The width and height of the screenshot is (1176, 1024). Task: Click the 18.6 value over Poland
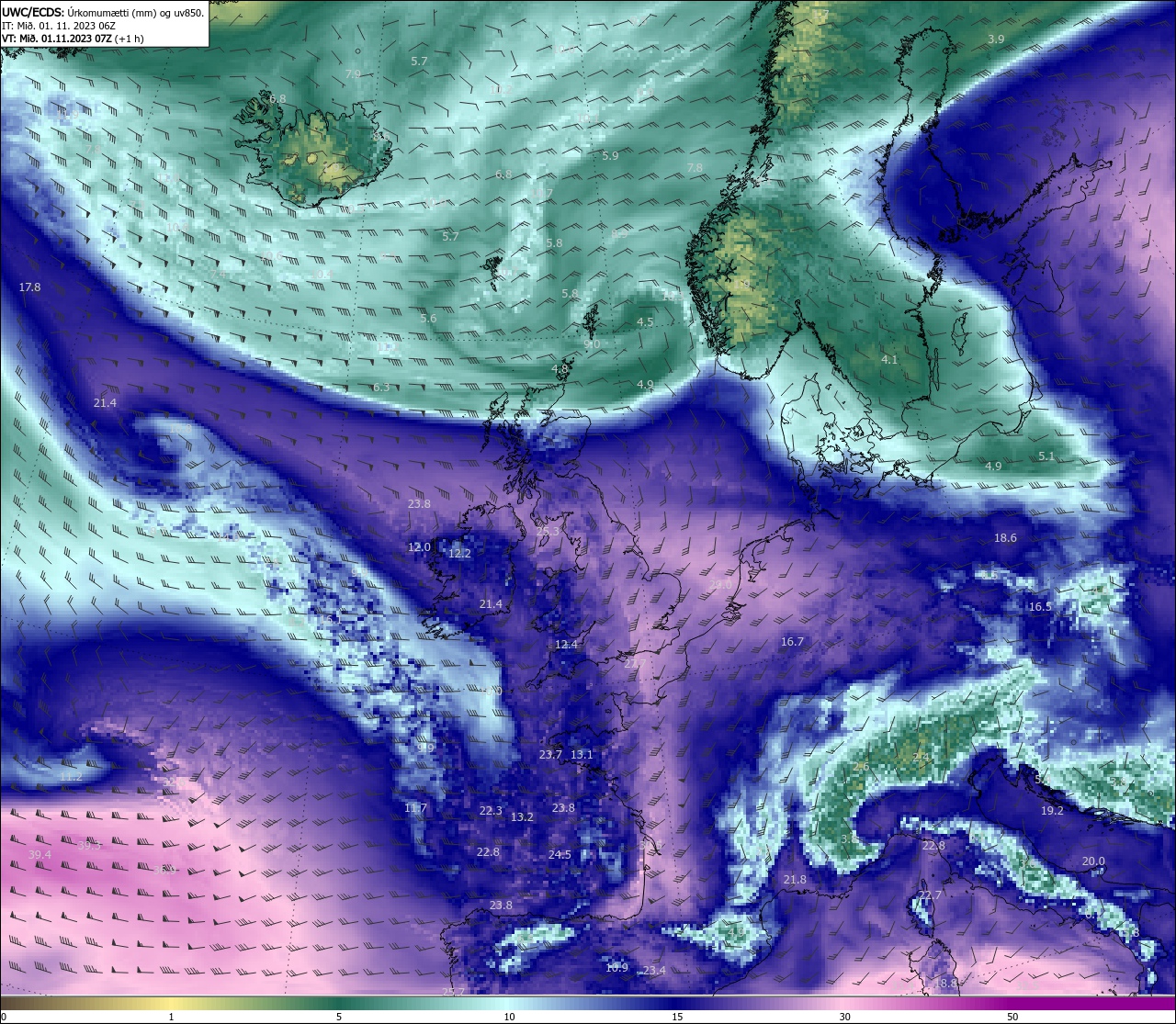click(x=1005, y=538)
